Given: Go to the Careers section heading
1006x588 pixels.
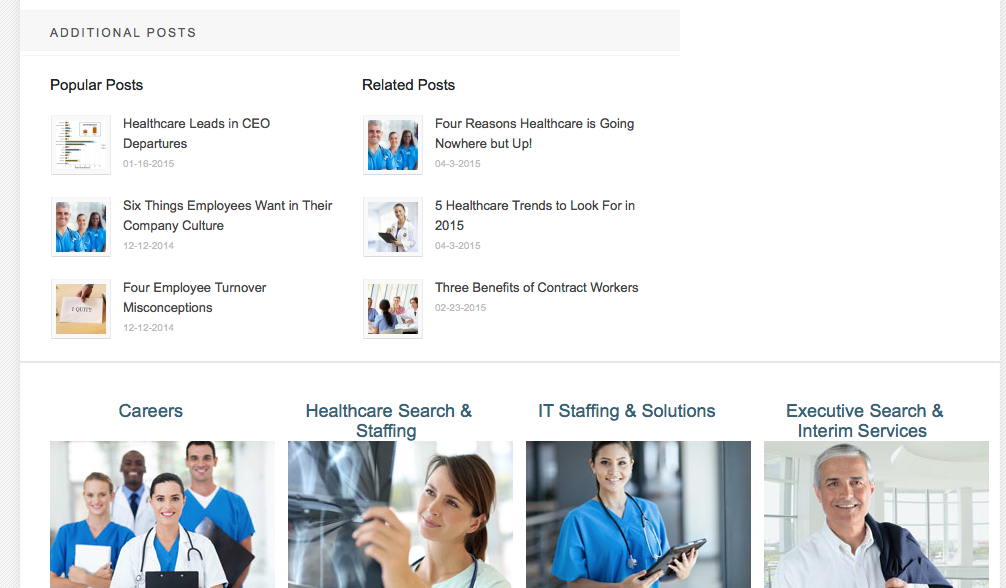Looking at the screenshot, I should pyautogui.click(x=151, y=411).
